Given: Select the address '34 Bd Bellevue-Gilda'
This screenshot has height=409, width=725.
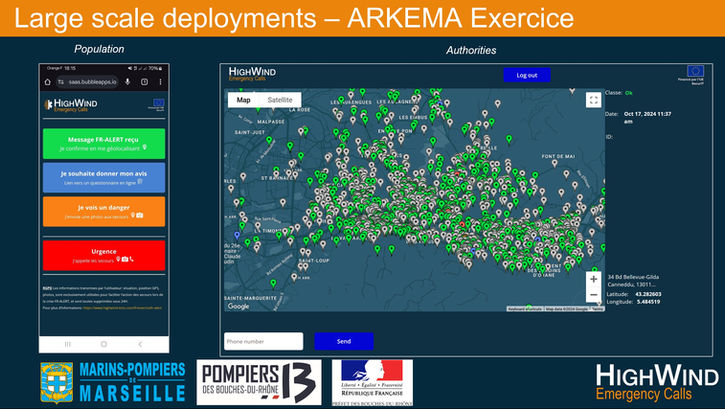Looking at the screenshot, I should pyautogui.click(x=633, y=277).
